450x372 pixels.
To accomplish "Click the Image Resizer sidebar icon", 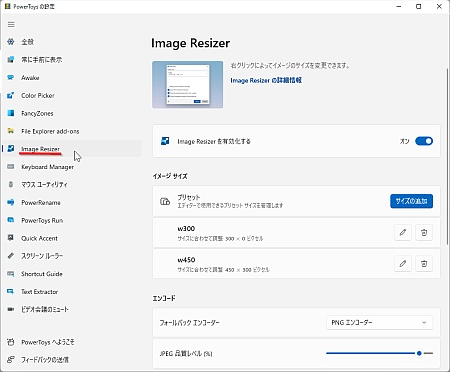I will (11, 149).
